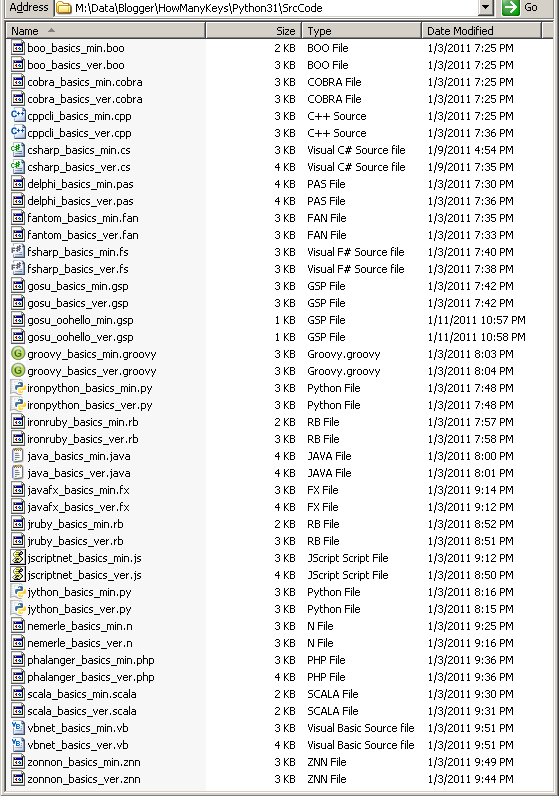Select the delphi_basics_min.pas file icon
Viewport: 559px width, 796px height.
click(x=18, y=184)
